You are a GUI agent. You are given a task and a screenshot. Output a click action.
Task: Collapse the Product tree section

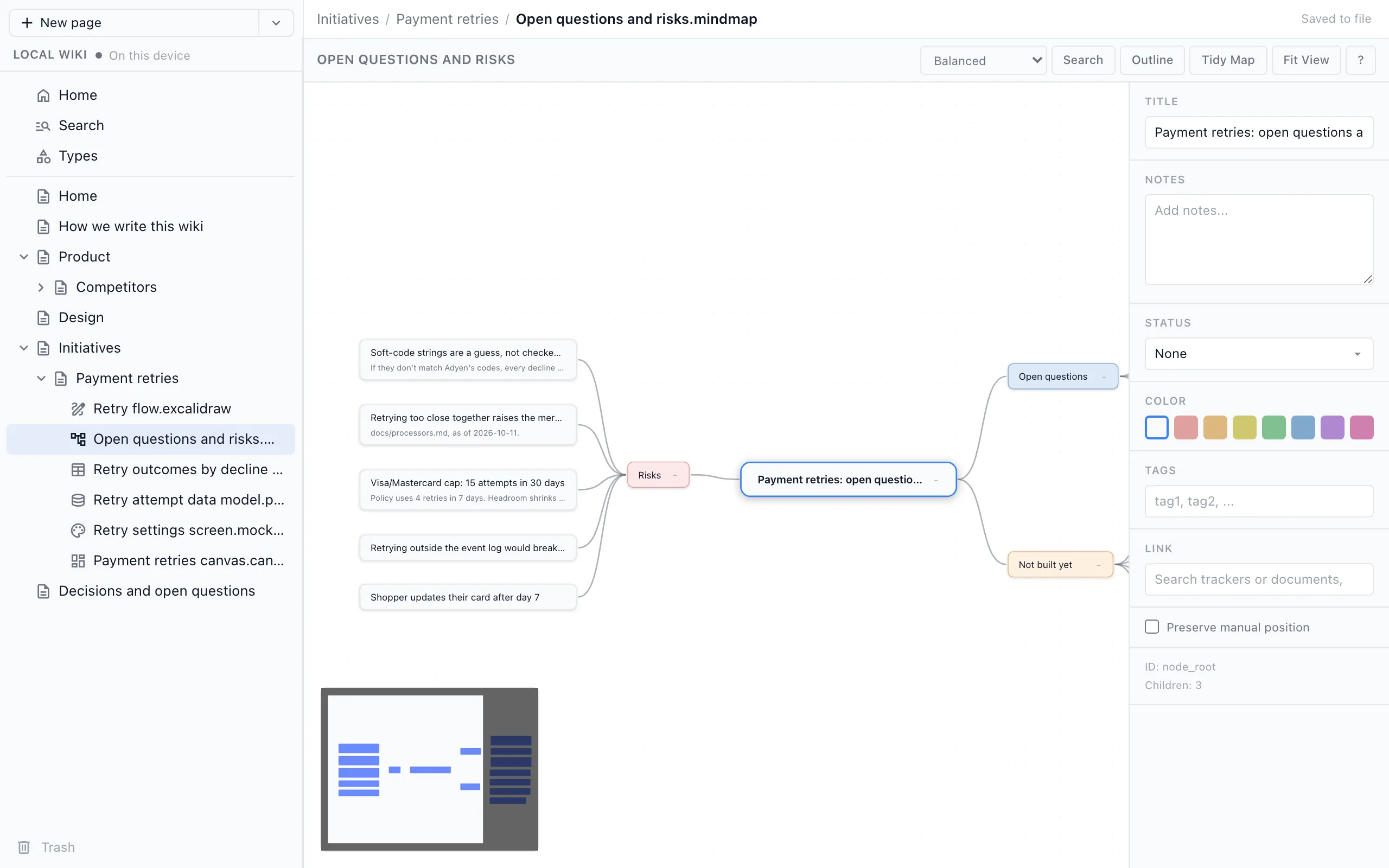[23, 257]
